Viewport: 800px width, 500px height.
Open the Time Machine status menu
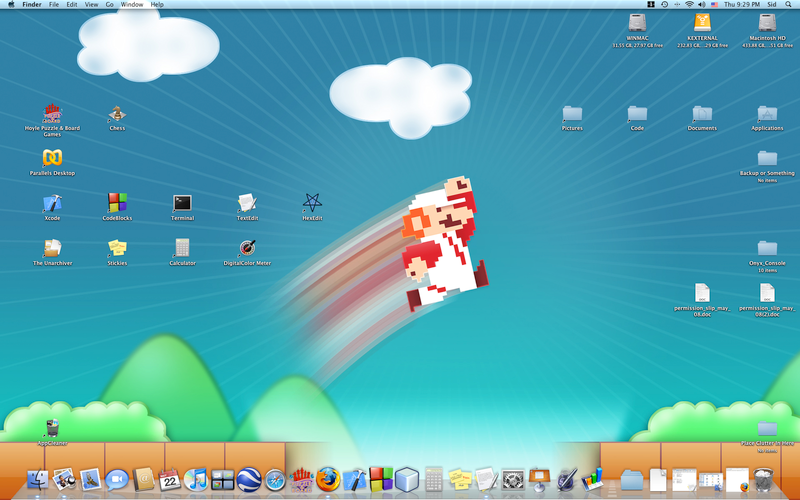tap(665, 4)
